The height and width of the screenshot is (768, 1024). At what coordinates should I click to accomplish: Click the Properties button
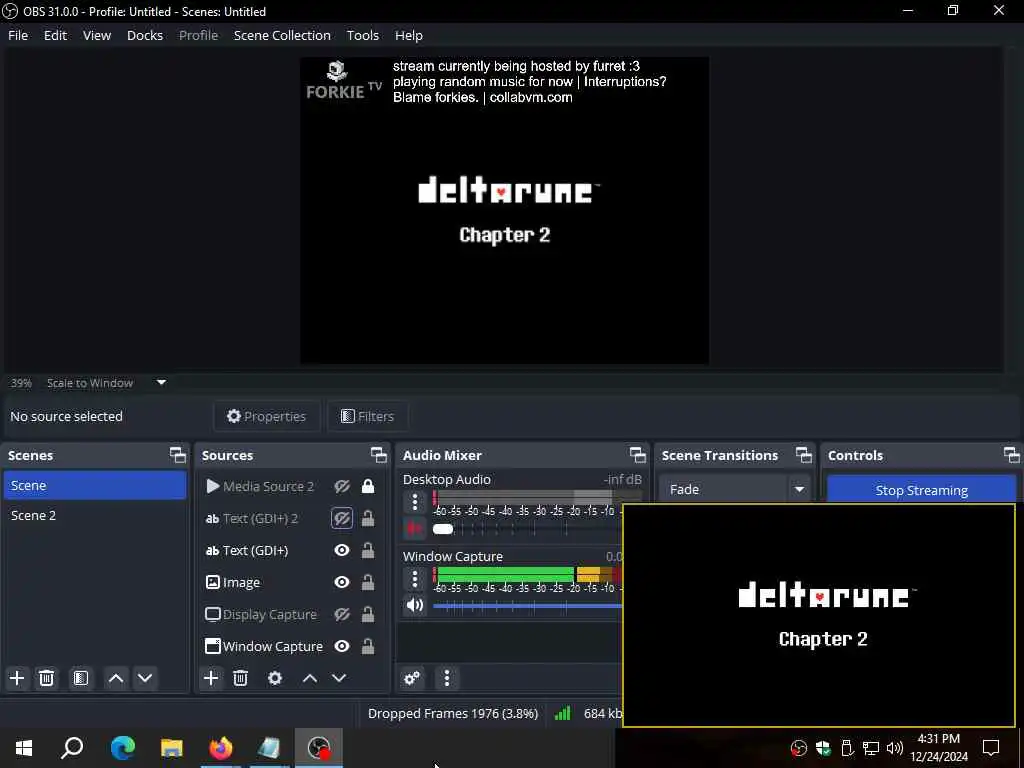(x=266, y=416)
